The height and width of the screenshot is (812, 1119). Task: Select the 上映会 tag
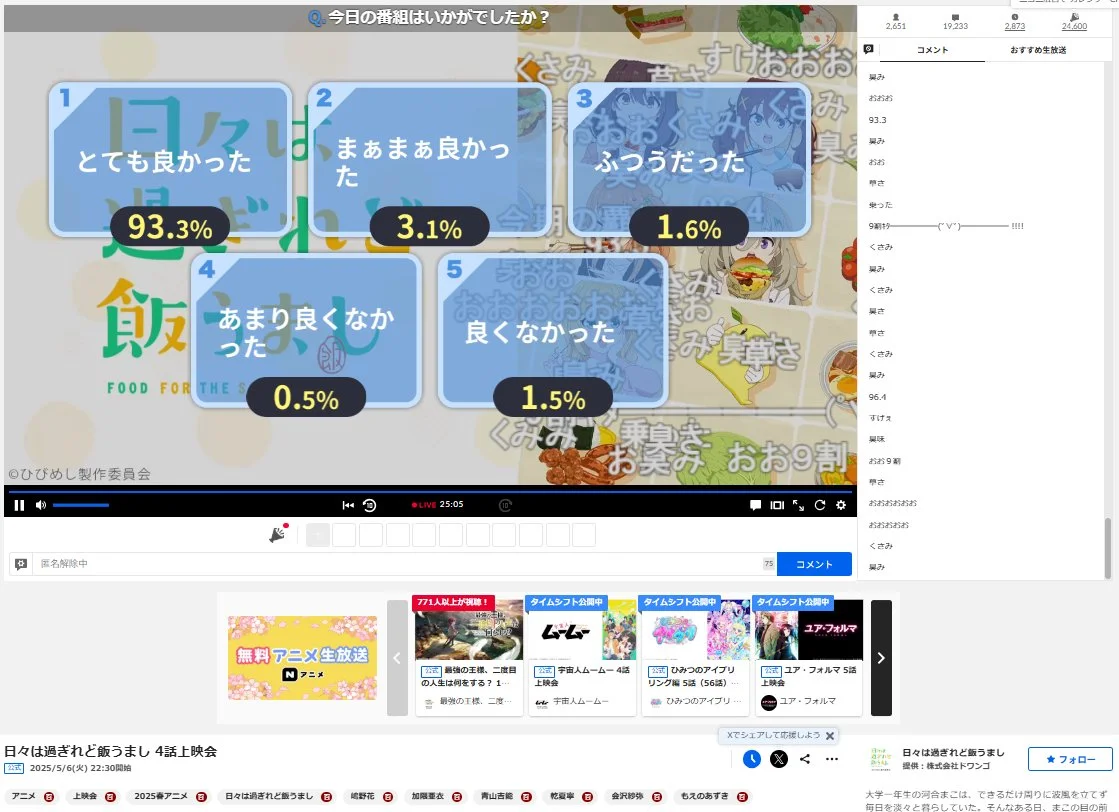tap(85, 796)
